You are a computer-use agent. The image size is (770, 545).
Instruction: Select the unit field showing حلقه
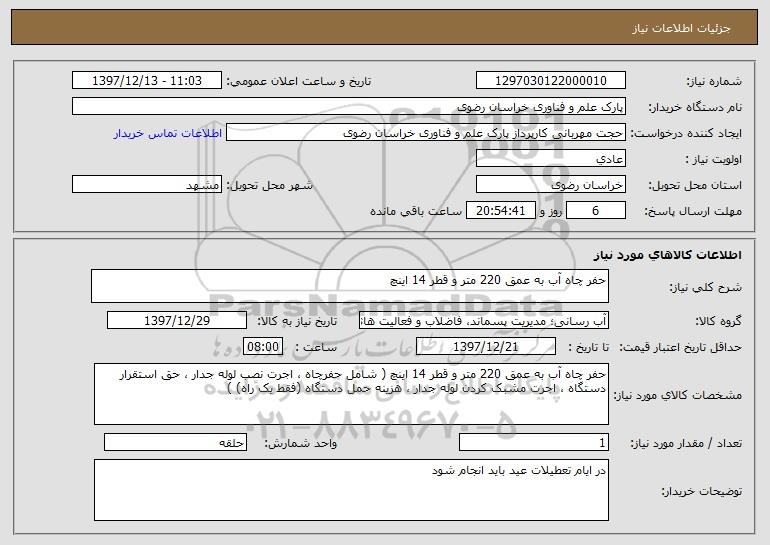pos(175,442)
